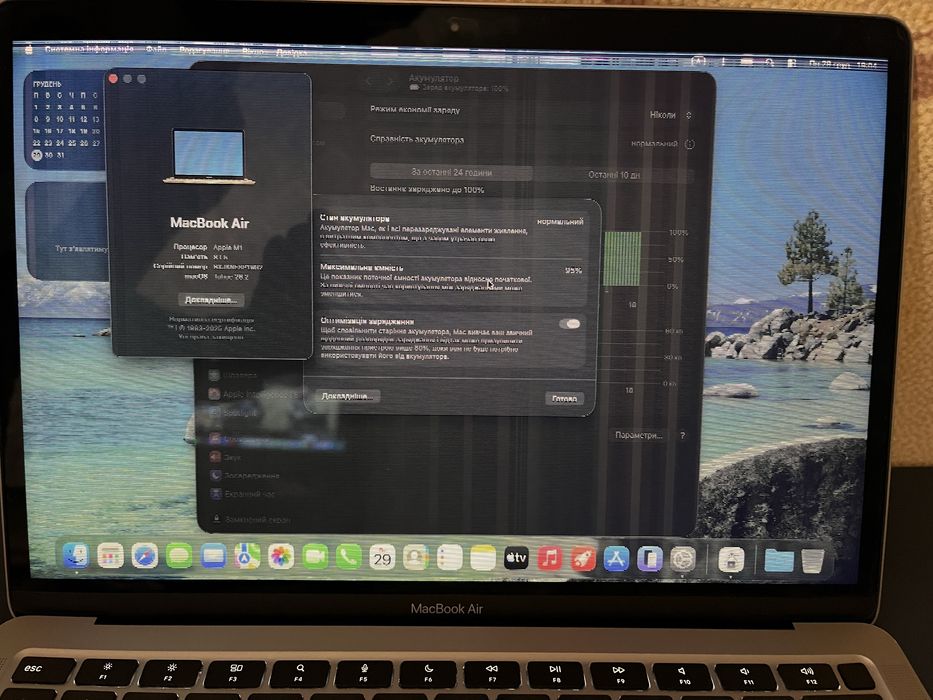This screenshot has width=933, height=700.
Task: Click Докладніше in the About MacBook Air window
Action: pyautogui.click(x=211, y=299)
